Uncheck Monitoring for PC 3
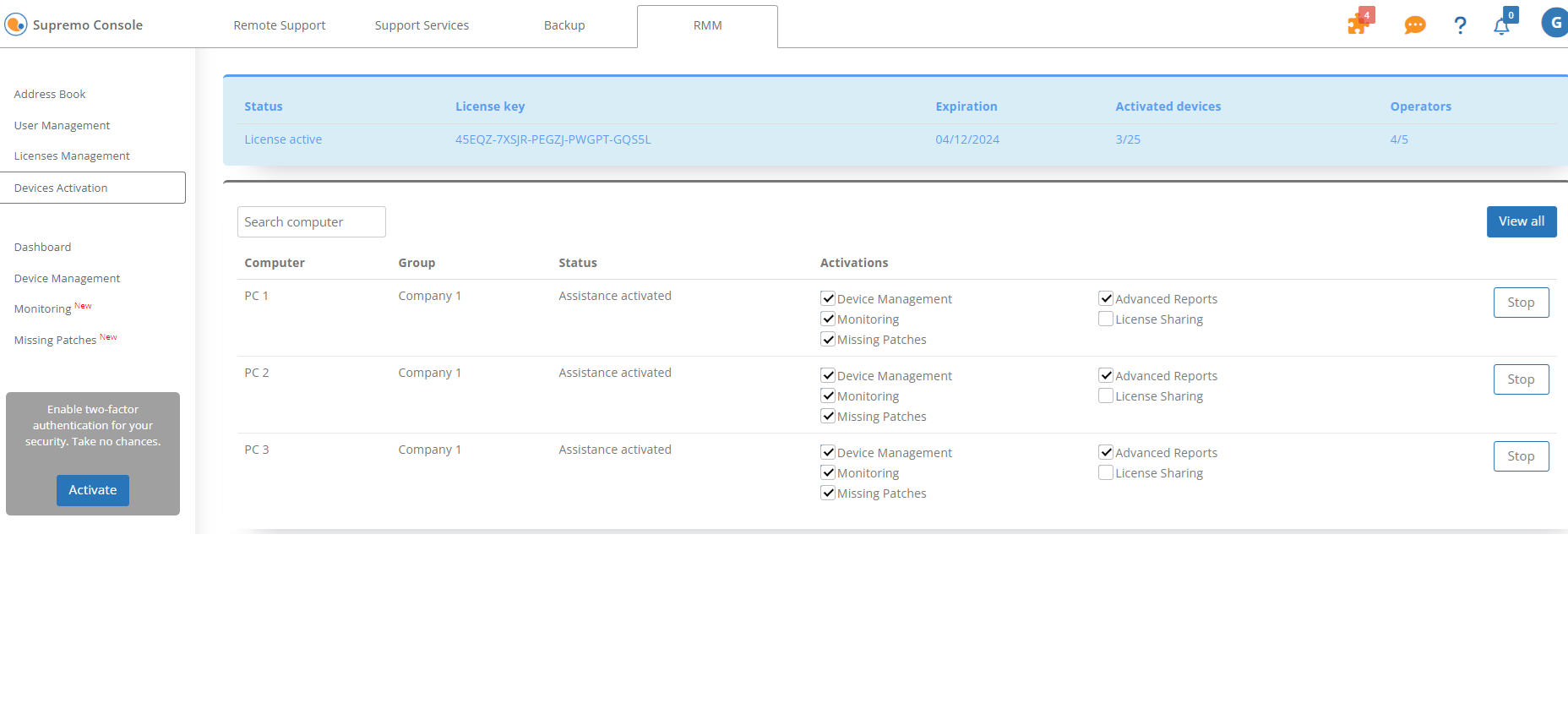The width and height of the screenshot is (1568, 709). pyautogui.click(x=828, y=472)
